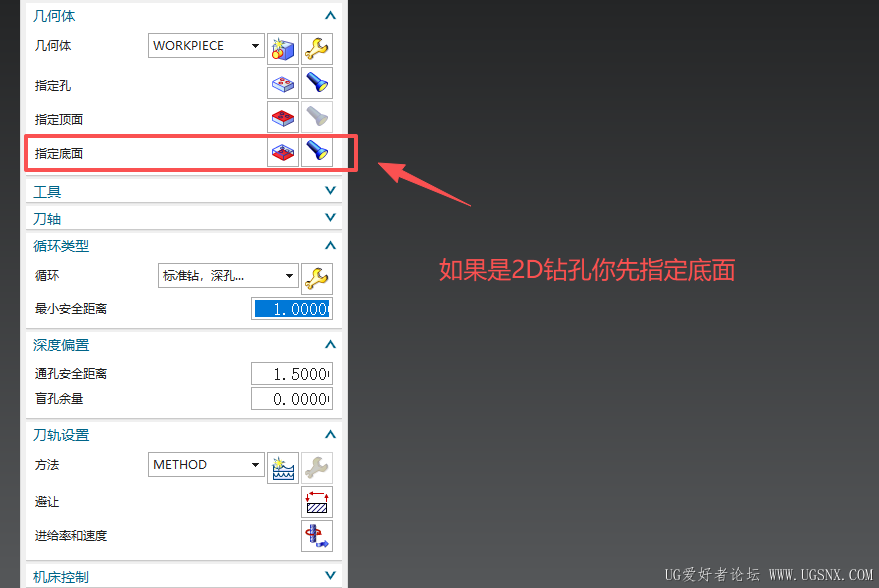Click the 进给率和速度 label
This screenshot has width=879, height=588.
tap(71, 536)
